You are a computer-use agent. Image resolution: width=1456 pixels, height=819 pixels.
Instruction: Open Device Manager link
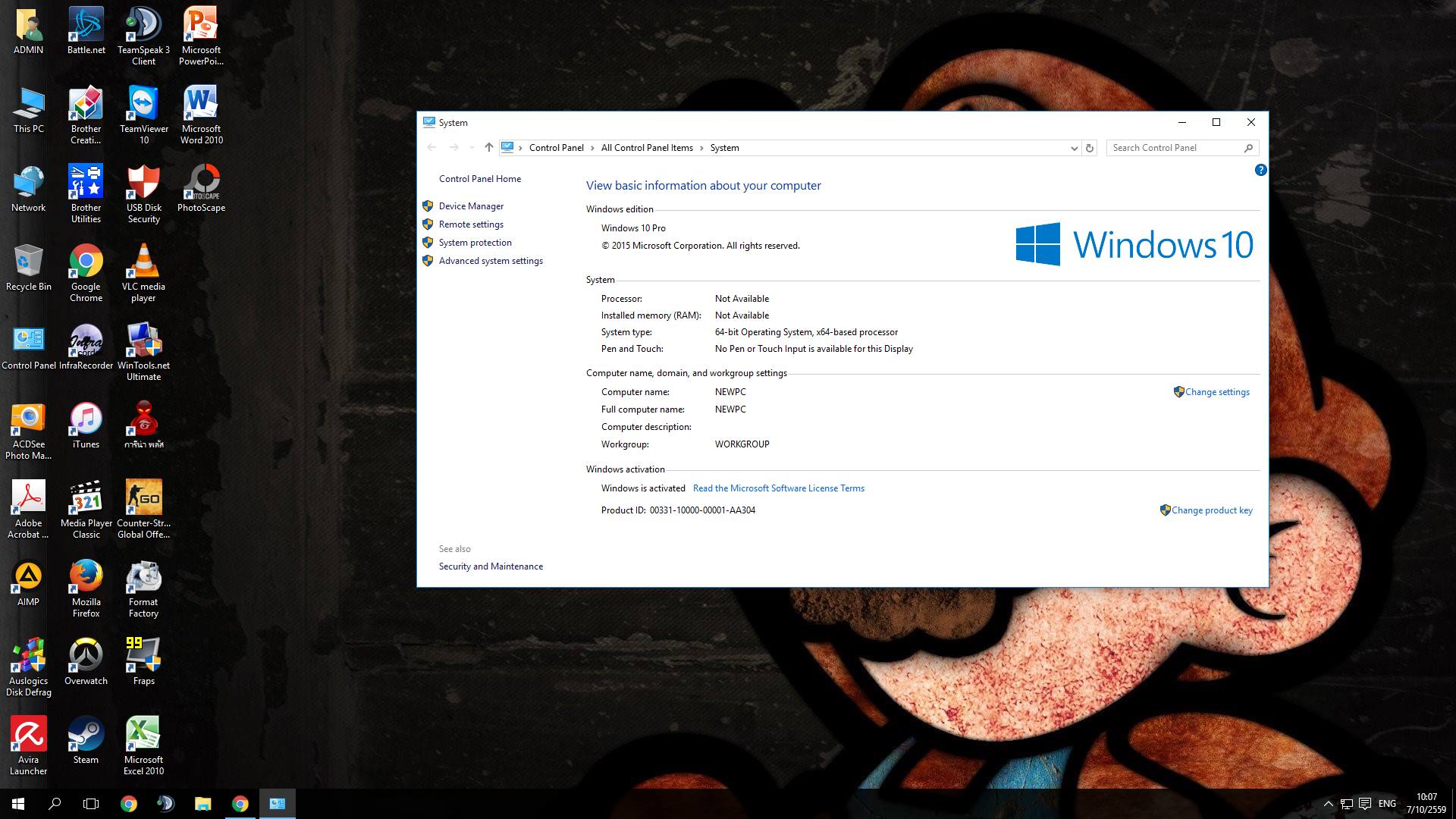pyautogui.click(x=470, y=206)
